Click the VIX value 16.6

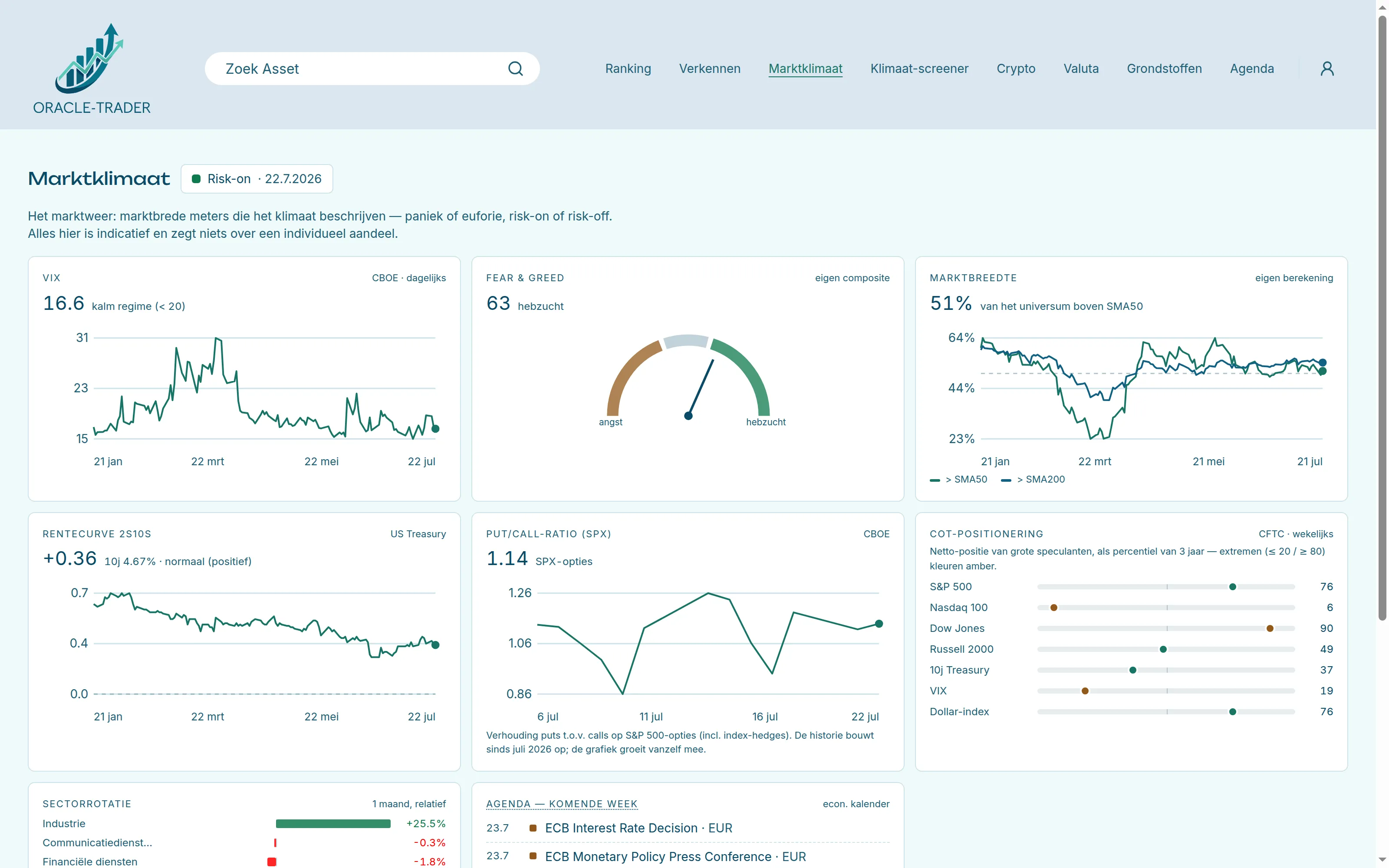coord(64,303)
